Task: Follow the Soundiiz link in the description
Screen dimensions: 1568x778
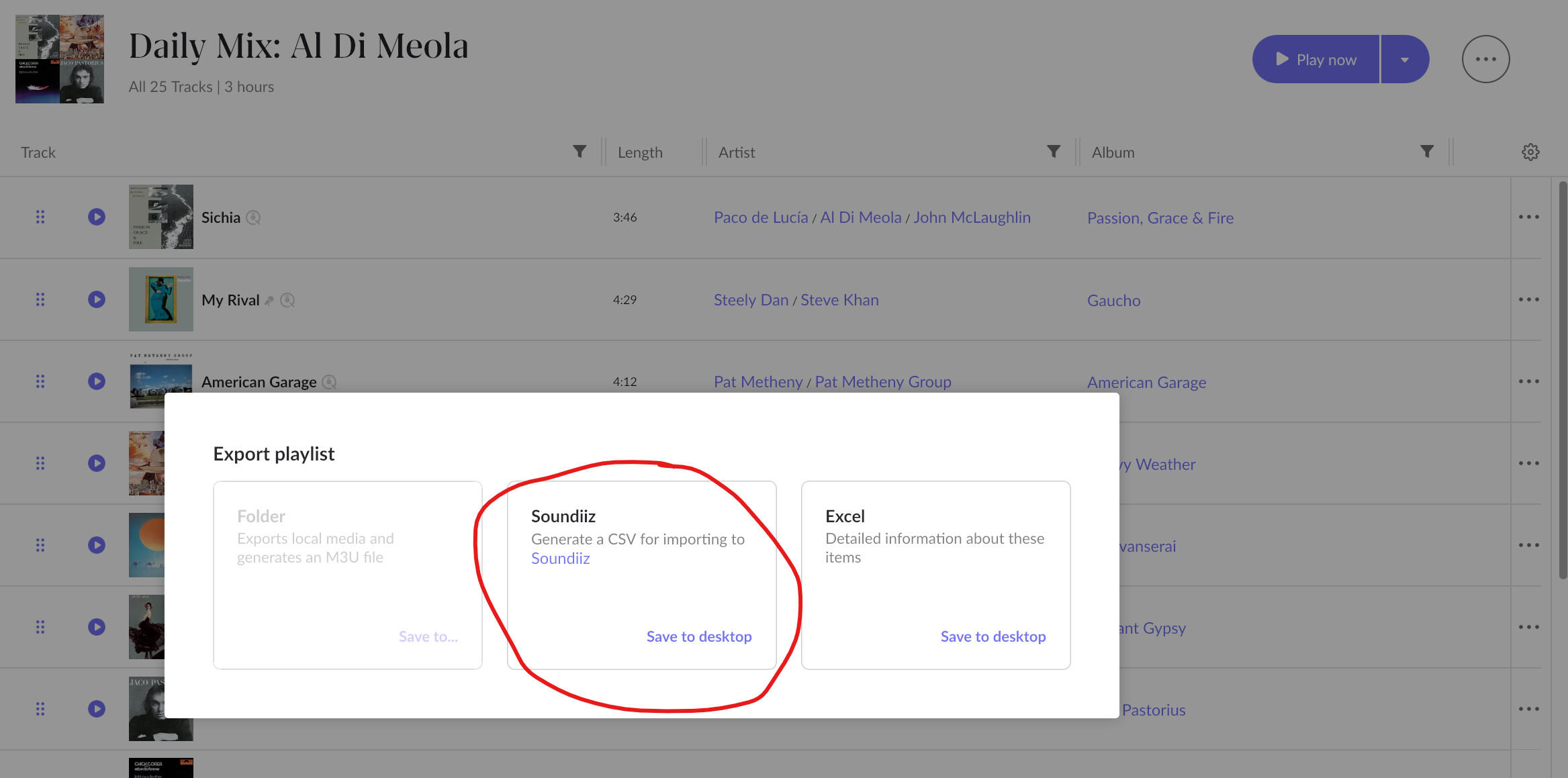Action: click(x=561, y=558)
